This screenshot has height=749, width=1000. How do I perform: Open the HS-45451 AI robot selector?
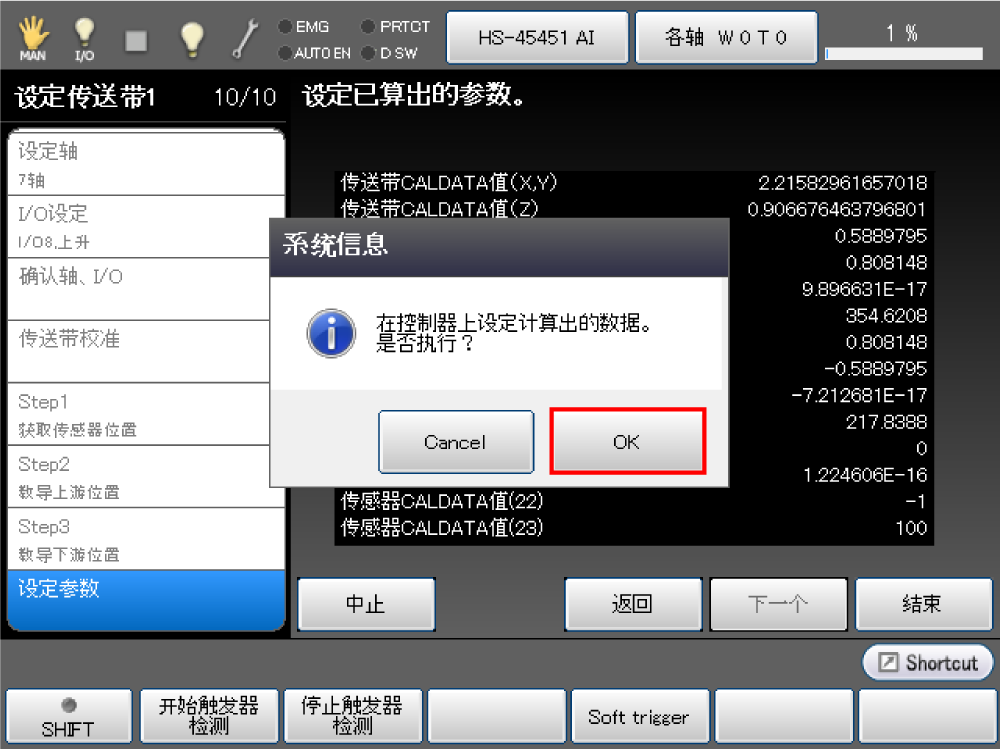click(537, 38)
